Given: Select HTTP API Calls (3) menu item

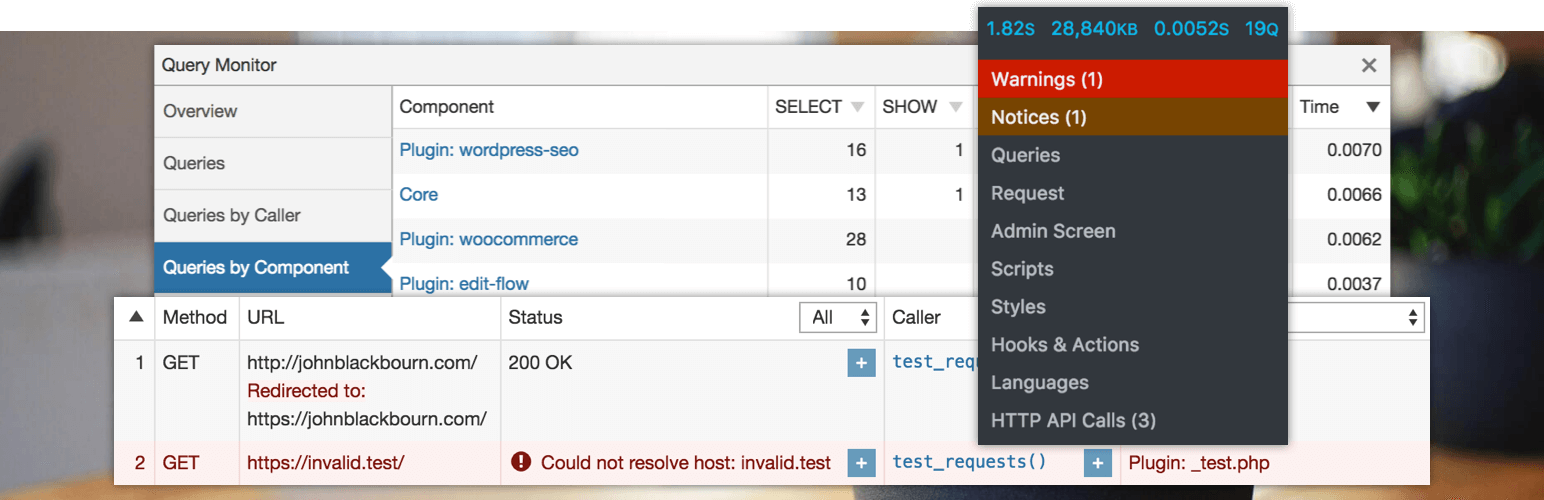Looking at the screenshot, I should pos(1073,421).
